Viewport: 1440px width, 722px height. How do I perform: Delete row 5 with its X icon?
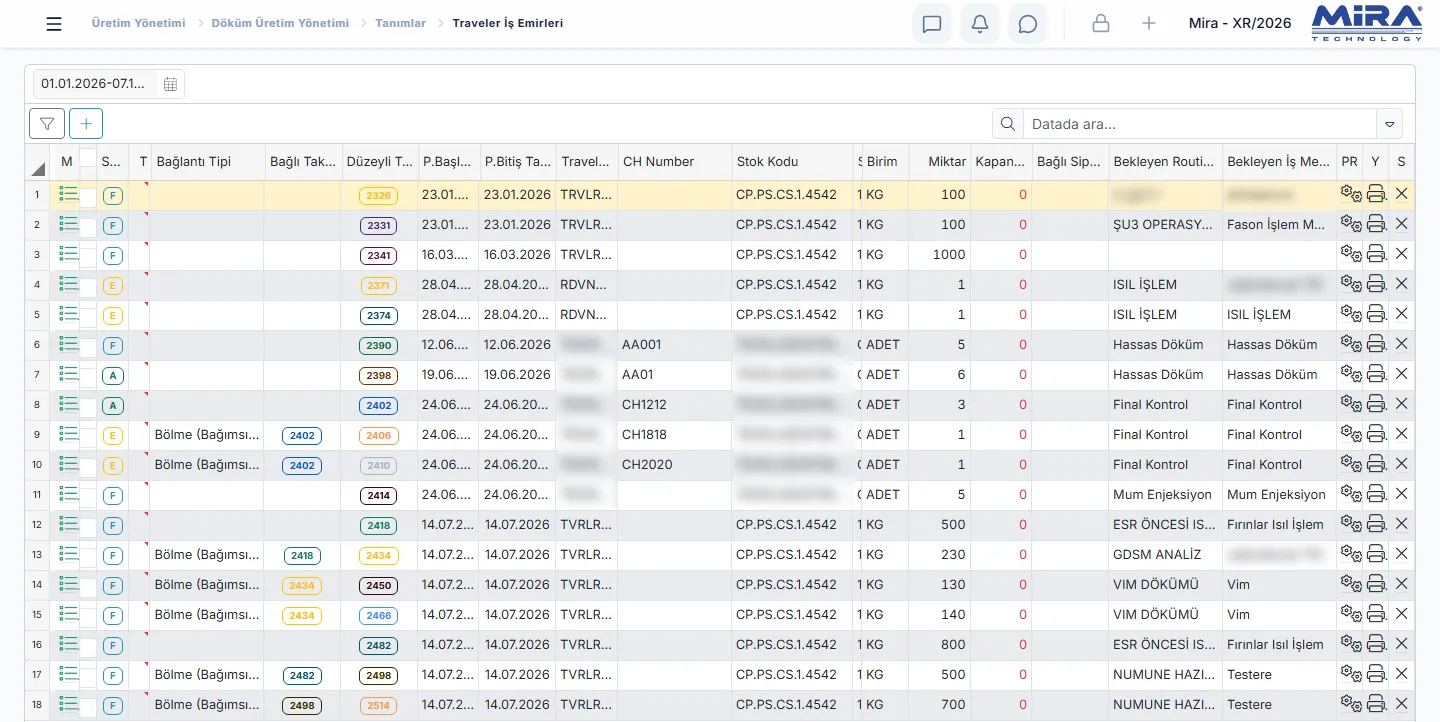[1401, 314]
